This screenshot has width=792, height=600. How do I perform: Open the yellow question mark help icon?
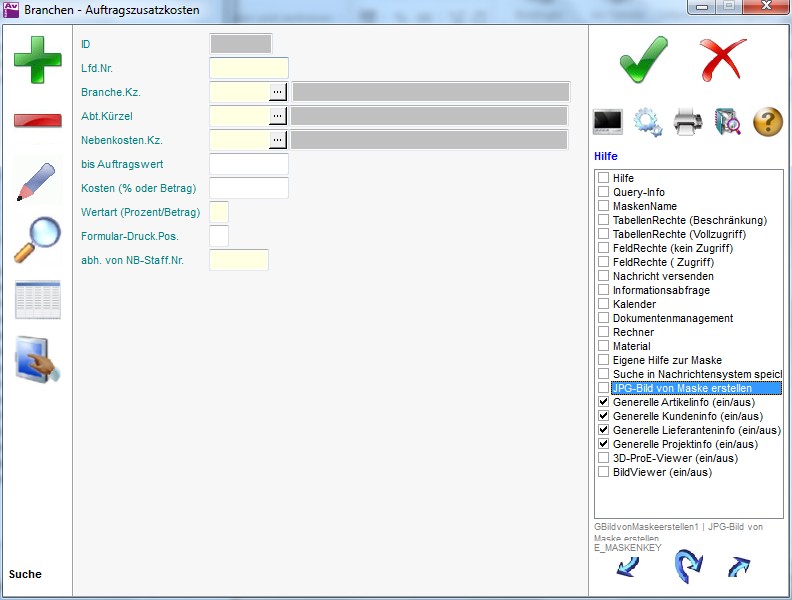click(767, 122)
